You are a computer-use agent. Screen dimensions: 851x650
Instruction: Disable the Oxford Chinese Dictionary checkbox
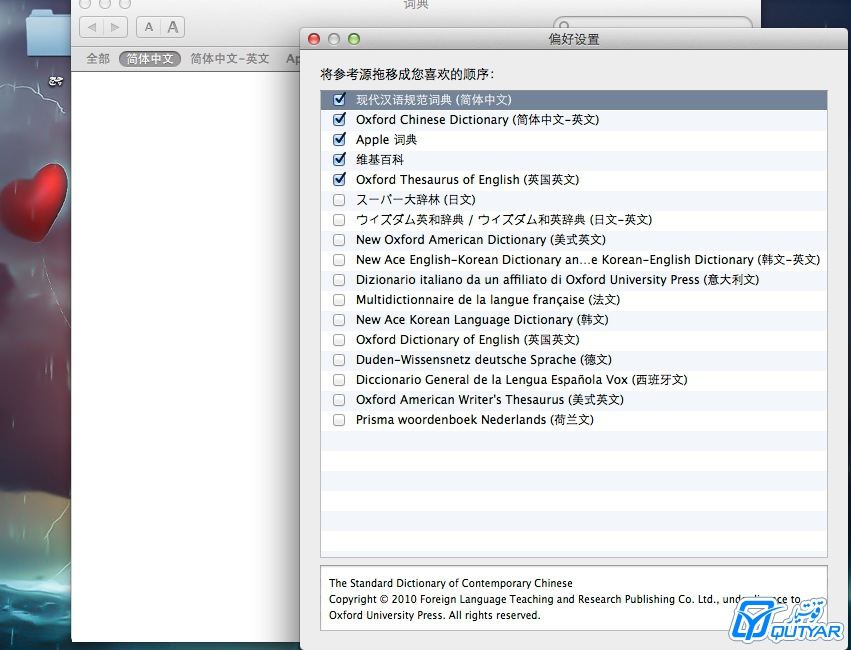pyautogui.click(x=339, y=119)
